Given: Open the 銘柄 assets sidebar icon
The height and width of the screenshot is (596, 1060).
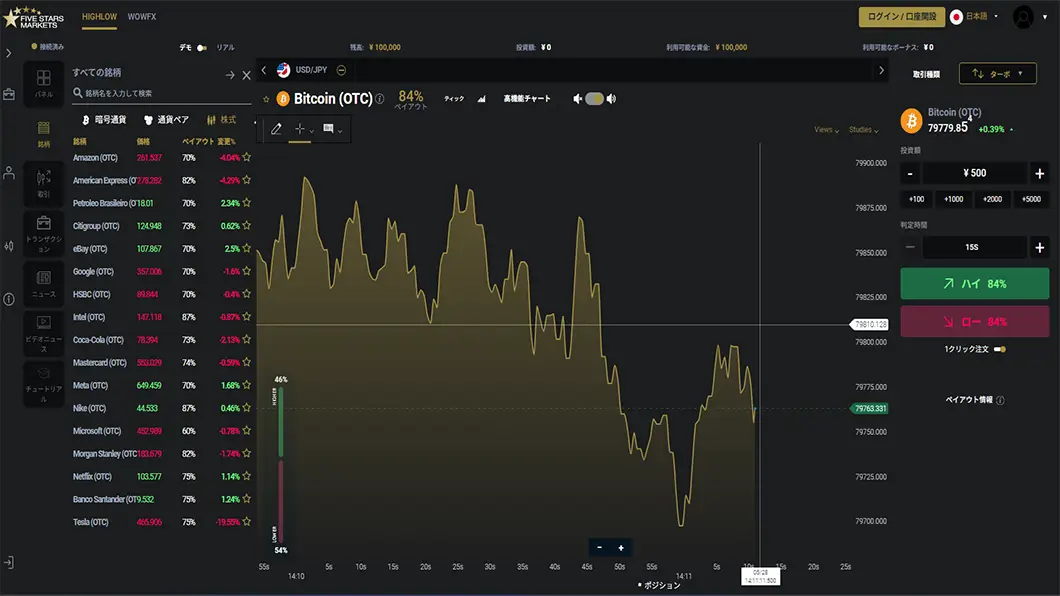Looking at the screenshot, I should [43, 133].
